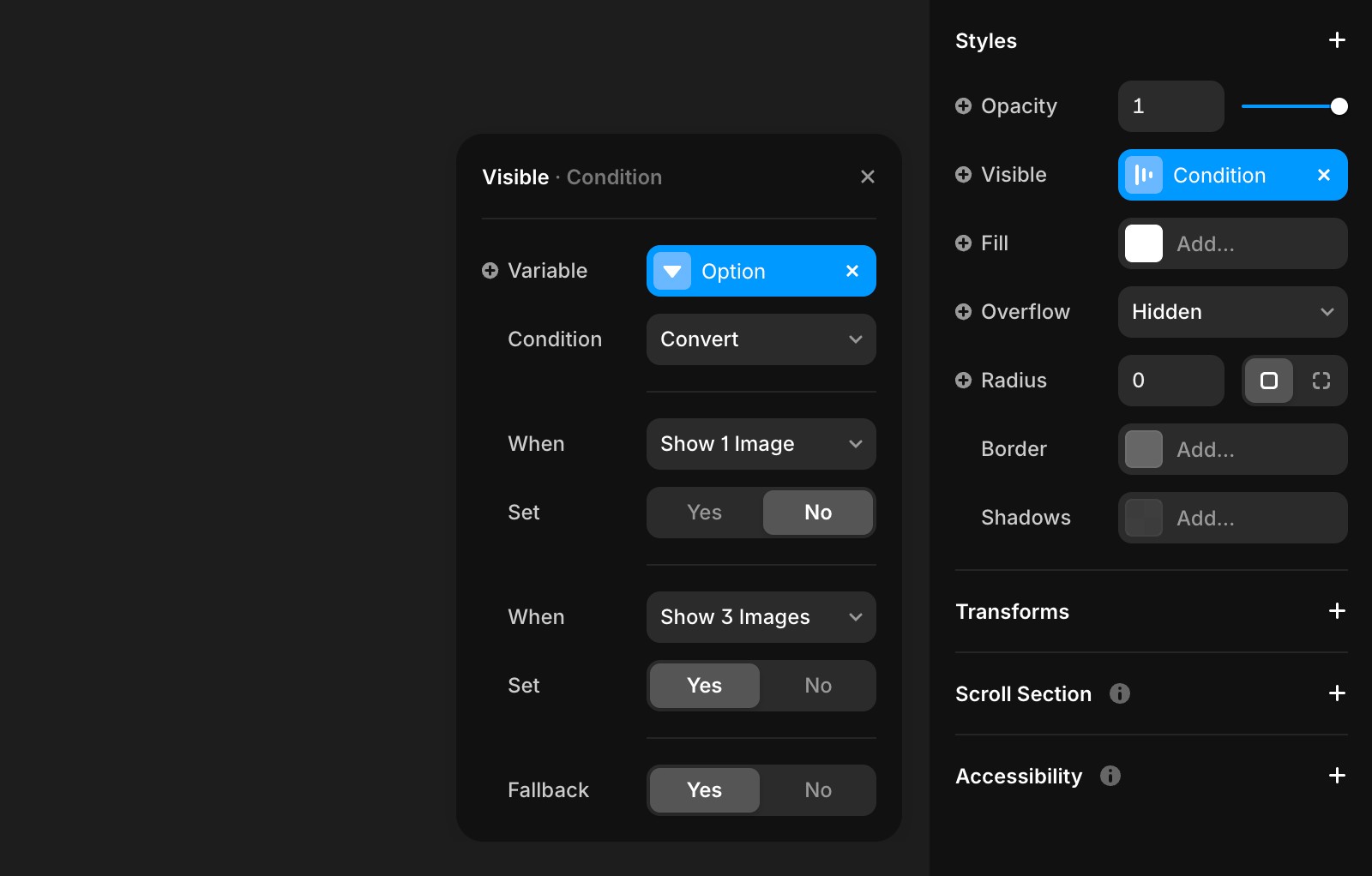This screenshot has height=876, width=1372.
Task: Click the Opacity value input field
Action: [x=1170, y=106]
